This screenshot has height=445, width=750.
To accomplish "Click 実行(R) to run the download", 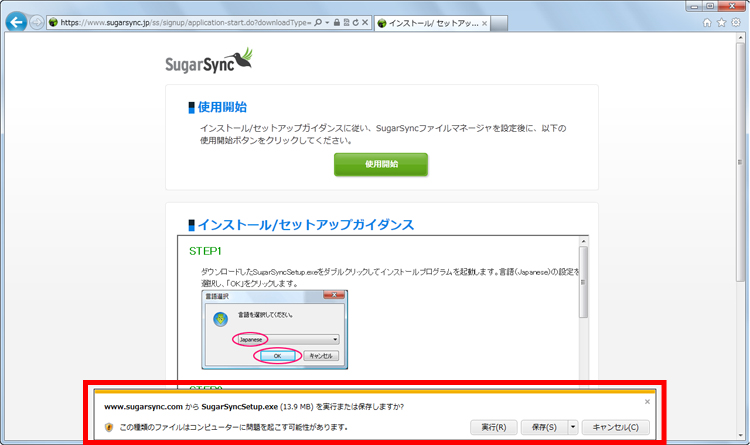I will click(x=494, y=427).
